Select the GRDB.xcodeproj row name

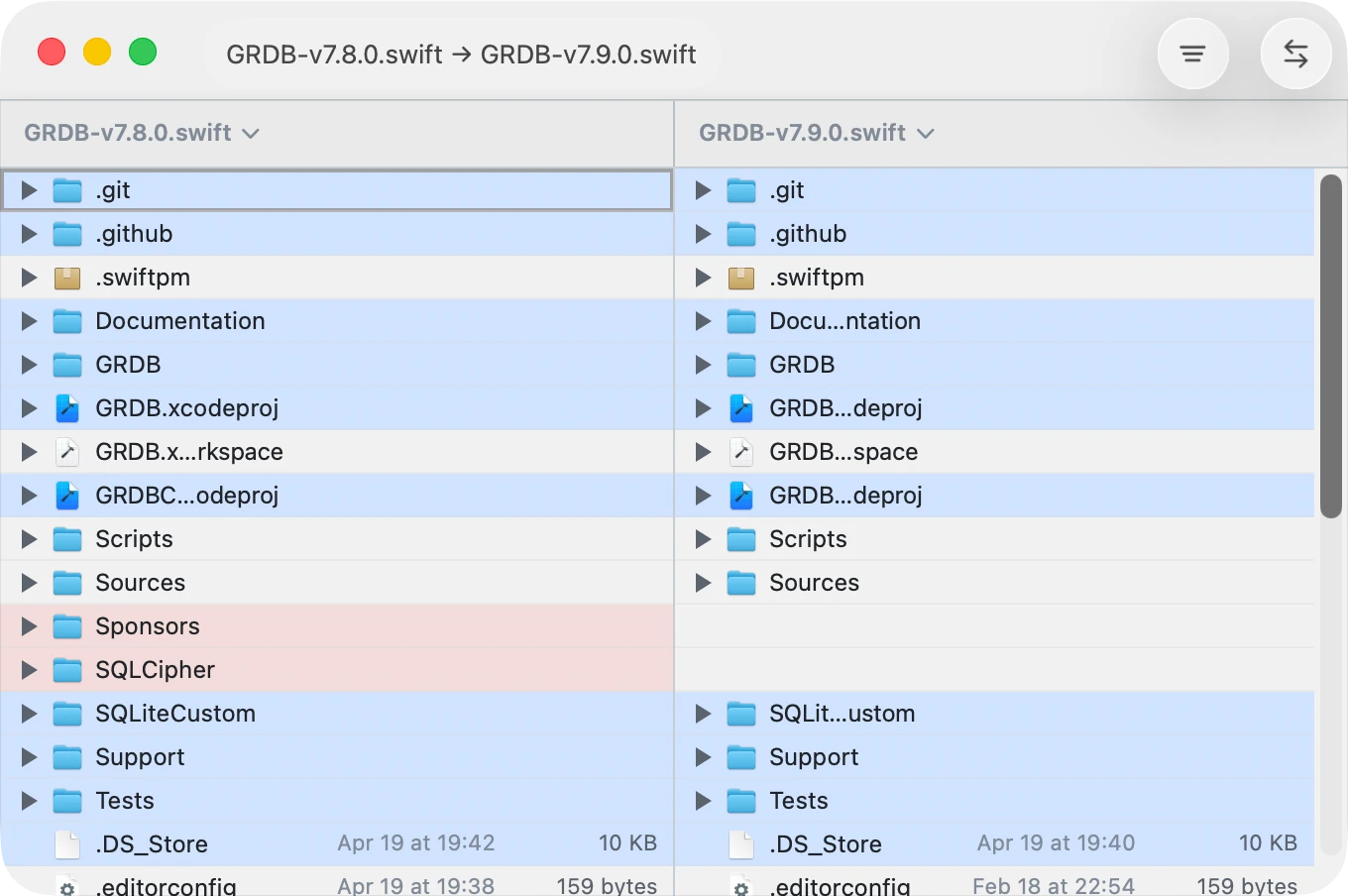(x=187, y=408)
